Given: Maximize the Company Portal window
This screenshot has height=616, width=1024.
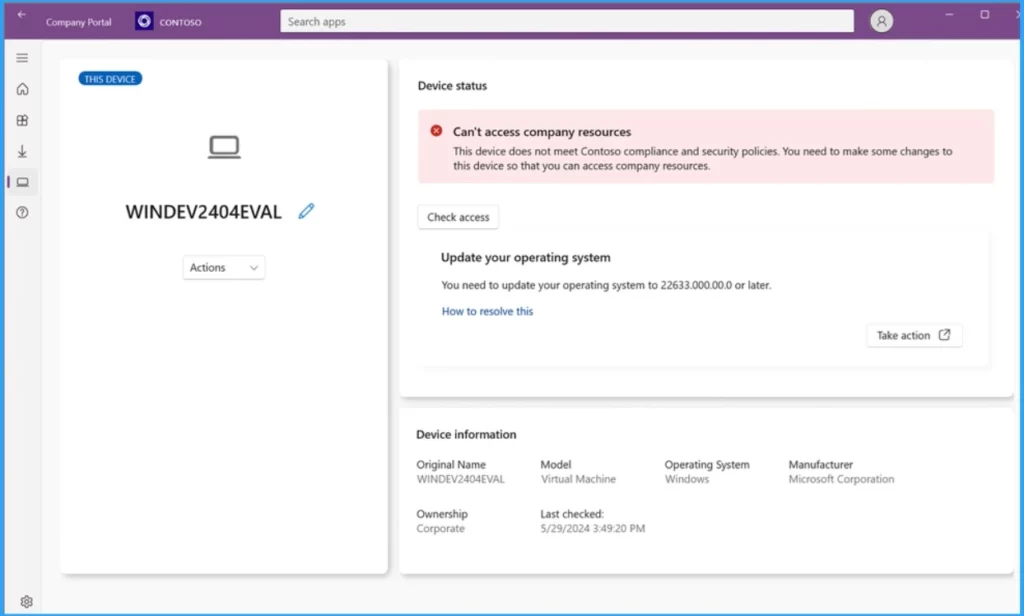Looking at the screenshot, I should 984,14.
